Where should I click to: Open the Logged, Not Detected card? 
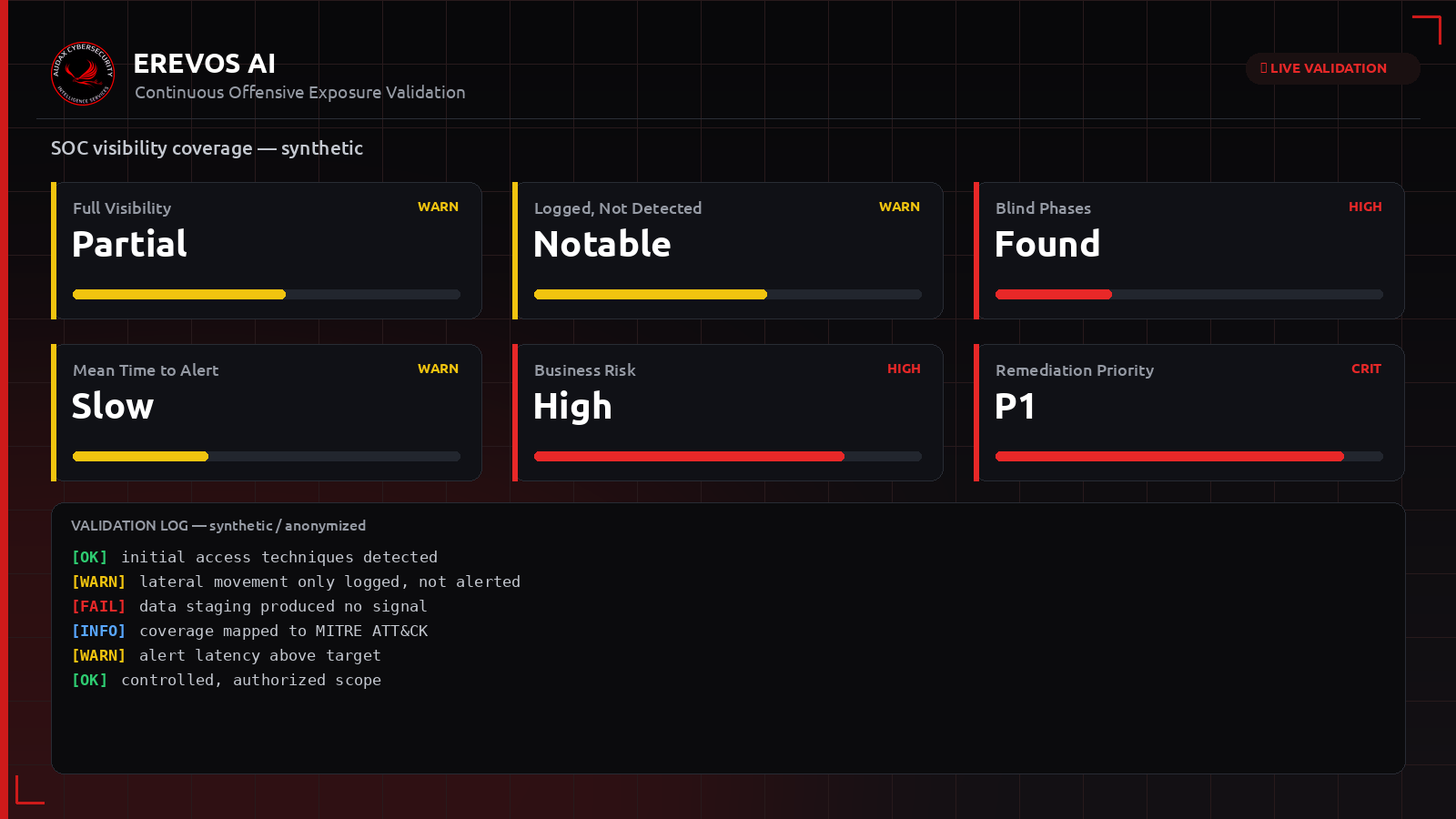pyautogui.click(x=728, y=250)
